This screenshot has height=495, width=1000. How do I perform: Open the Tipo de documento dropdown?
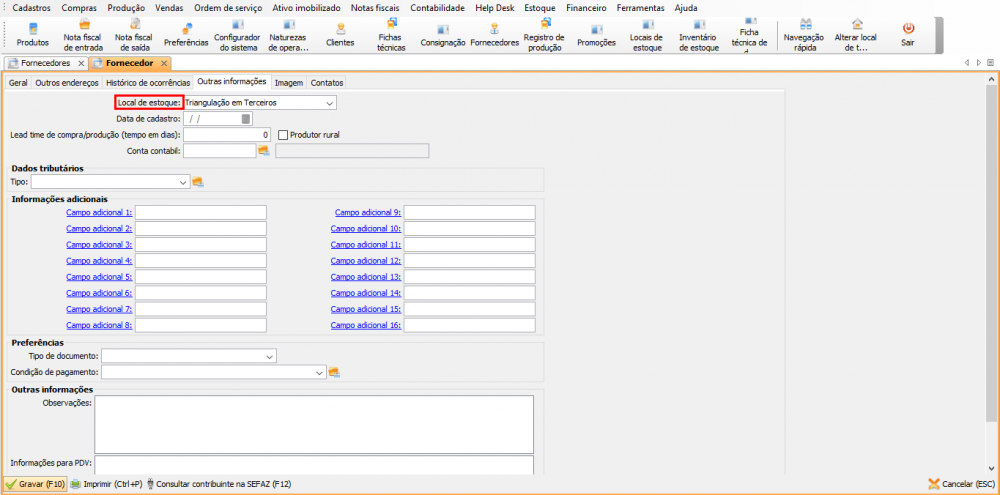click(x=270, y=356)
